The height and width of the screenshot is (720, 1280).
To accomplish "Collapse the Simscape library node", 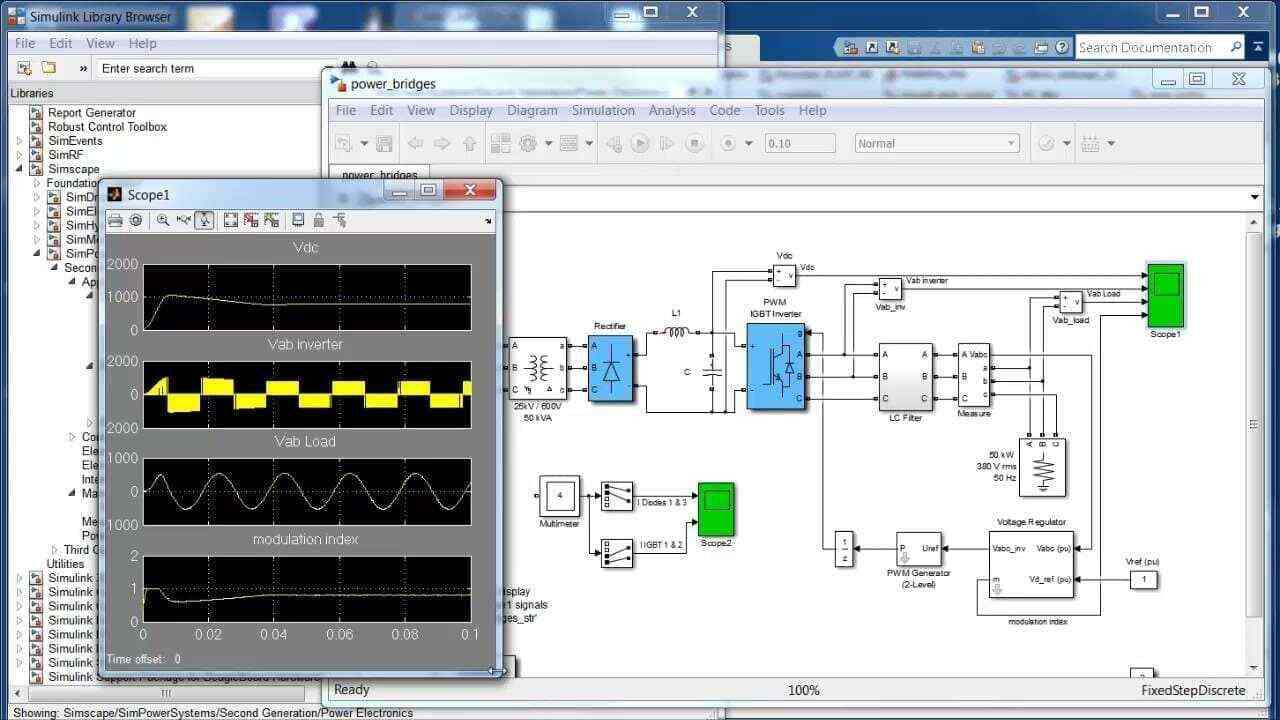I will (19, 169).
